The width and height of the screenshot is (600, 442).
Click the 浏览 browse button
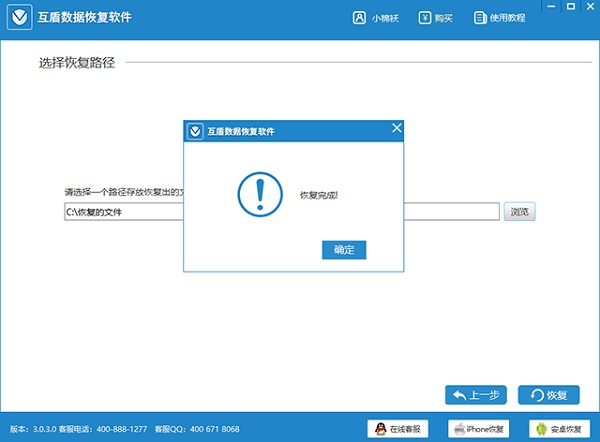[x=519, y=212]
